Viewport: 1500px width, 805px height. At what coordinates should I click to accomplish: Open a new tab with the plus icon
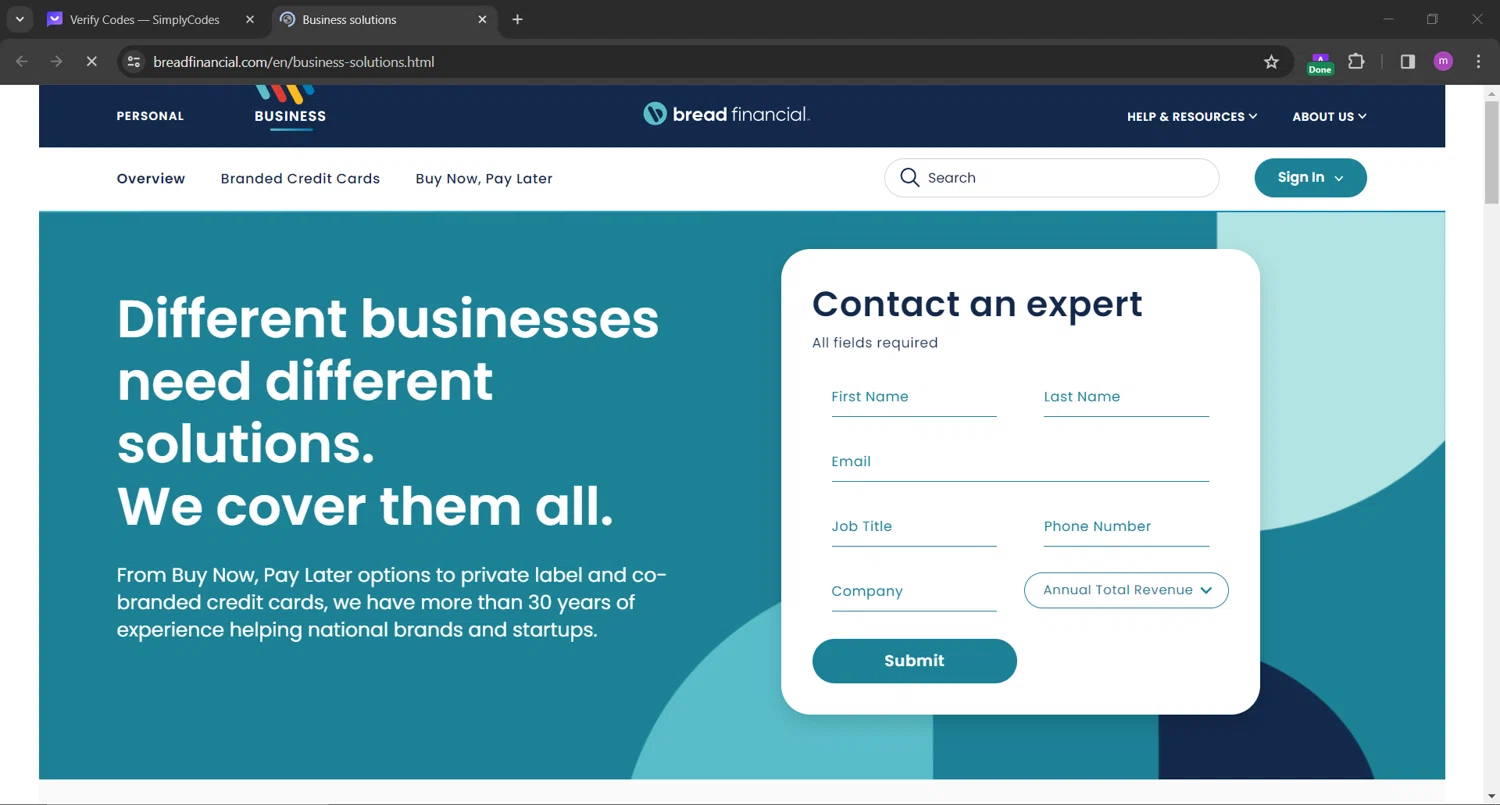pyautogui.click(x=517, y=19)
